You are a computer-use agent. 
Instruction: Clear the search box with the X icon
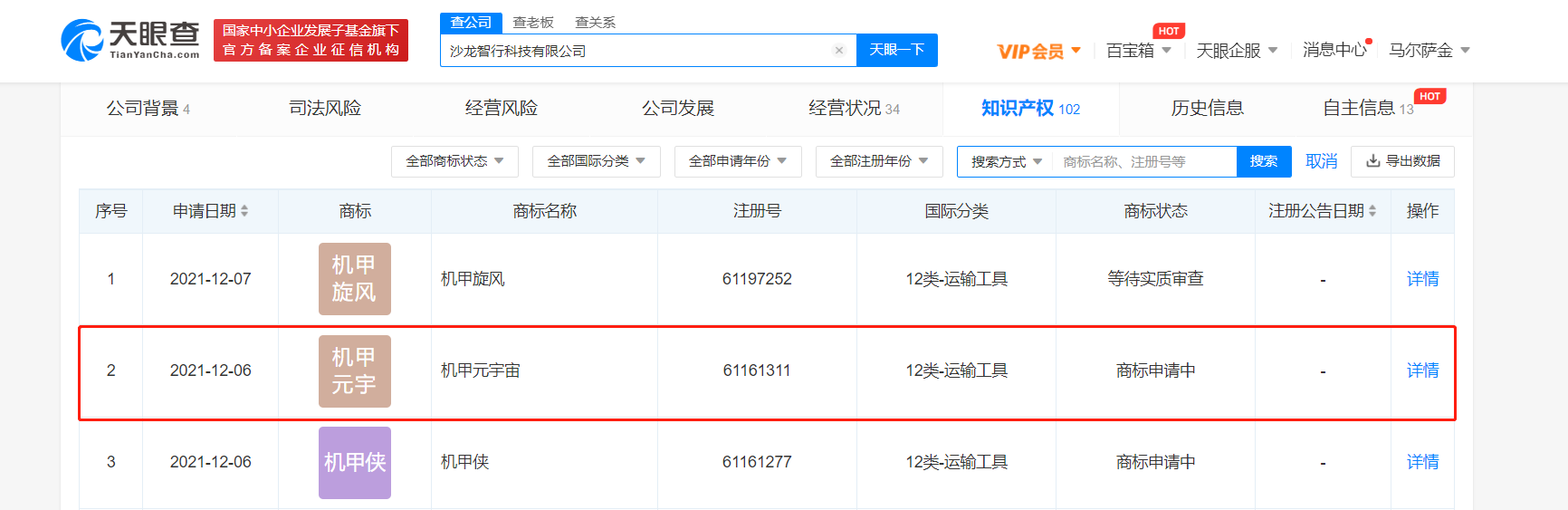click(x=839, y=51)
